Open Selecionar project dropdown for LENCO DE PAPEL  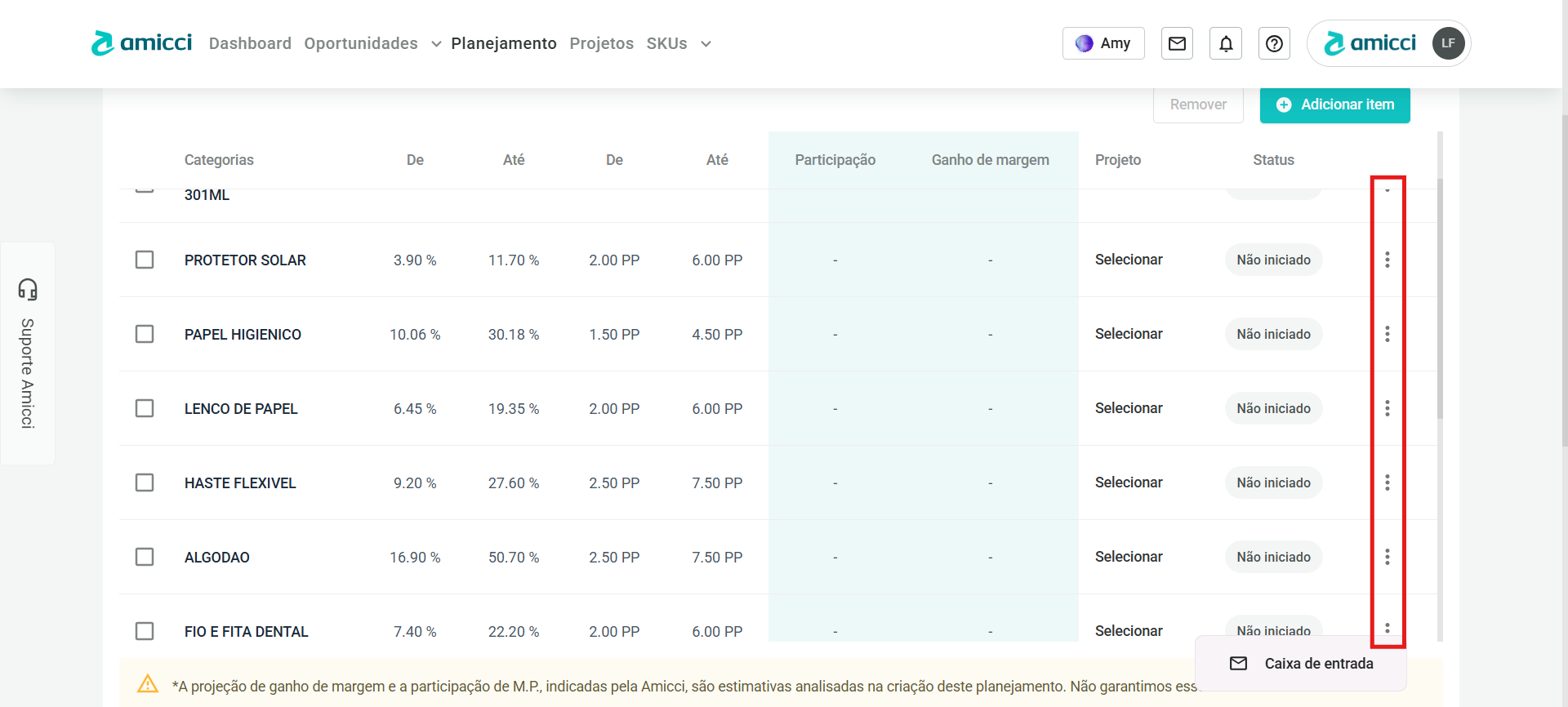click(x=1129, y=408)
